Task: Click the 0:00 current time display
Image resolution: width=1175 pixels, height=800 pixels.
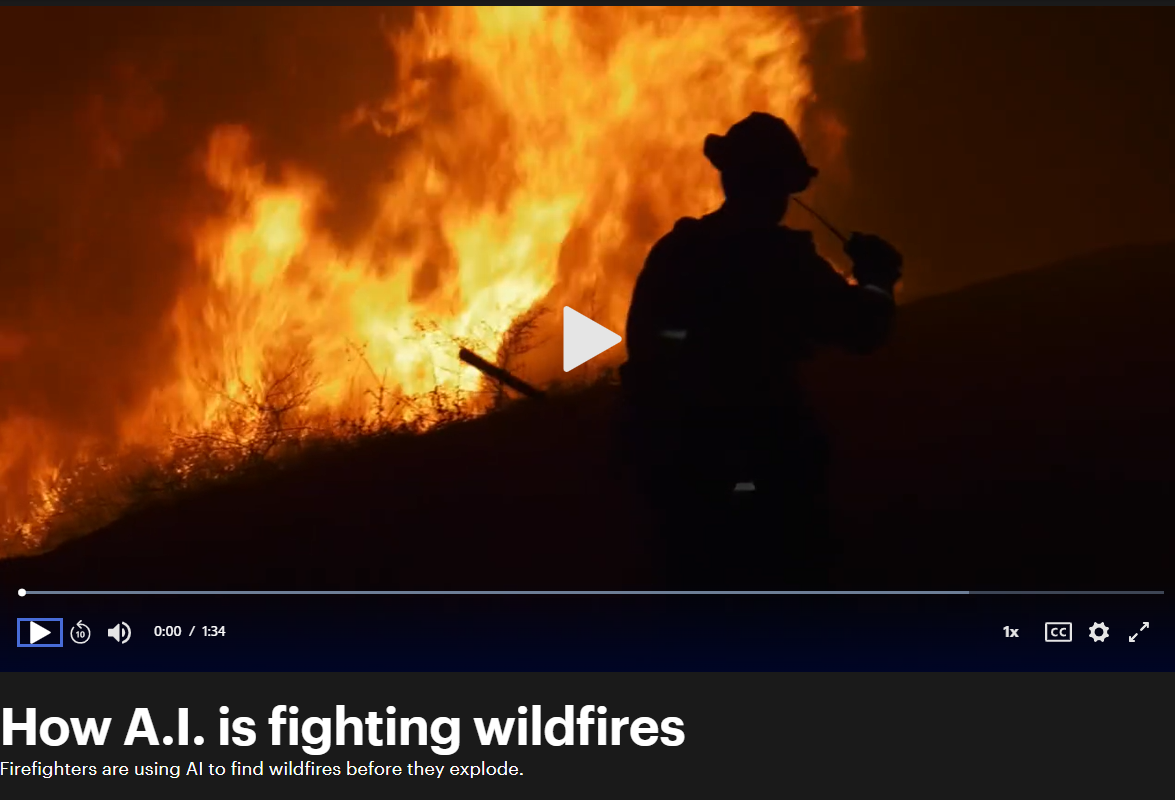Action: [x=167, y=631]
